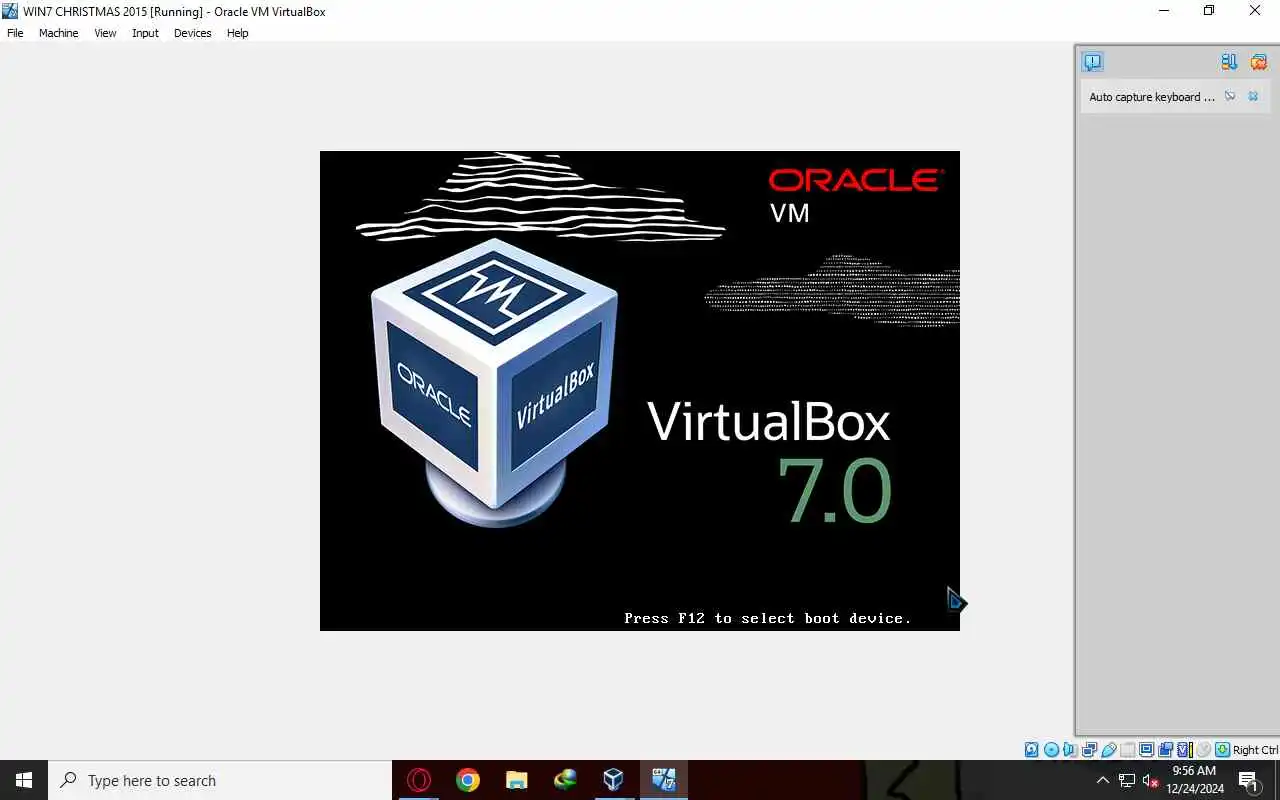Change notification sort order in notification panel
The width and height of the screenshot is (1280, 800).
coord(1229,62)
